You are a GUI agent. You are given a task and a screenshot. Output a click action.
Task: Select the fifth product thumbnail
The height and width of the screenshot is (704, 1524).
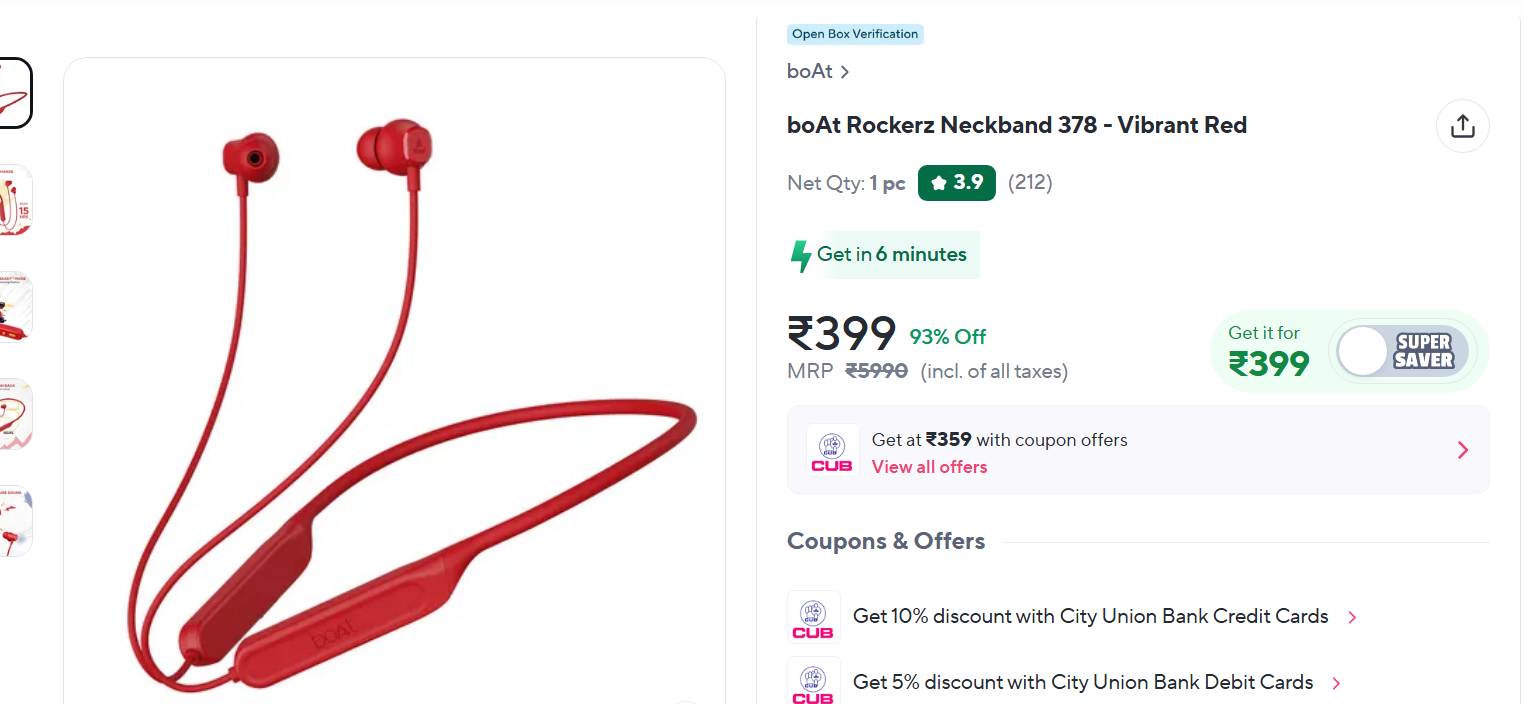point(14,521)
